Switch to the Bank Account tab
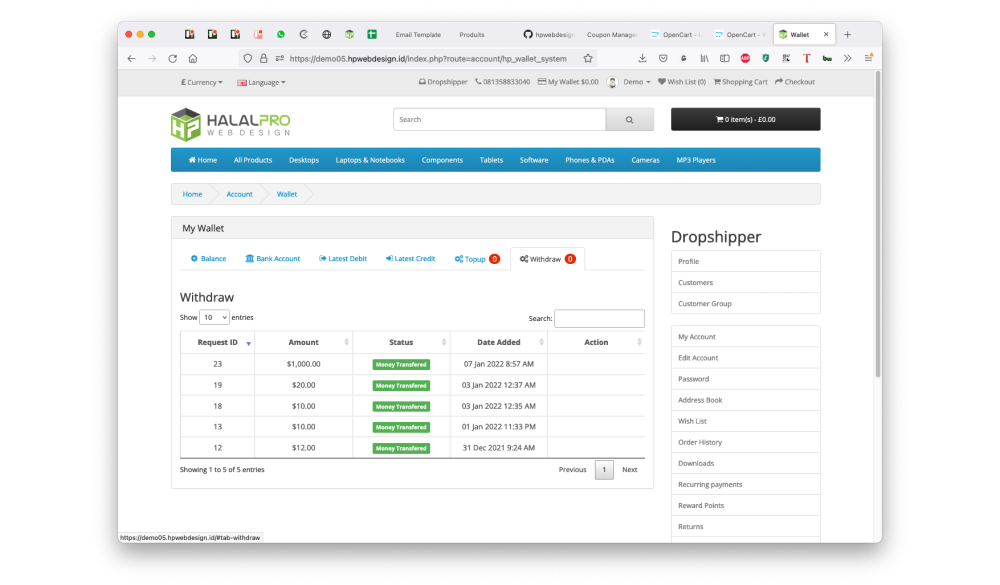The height and width of the screenshot is (585, 1000). click(x=272, y=259)
